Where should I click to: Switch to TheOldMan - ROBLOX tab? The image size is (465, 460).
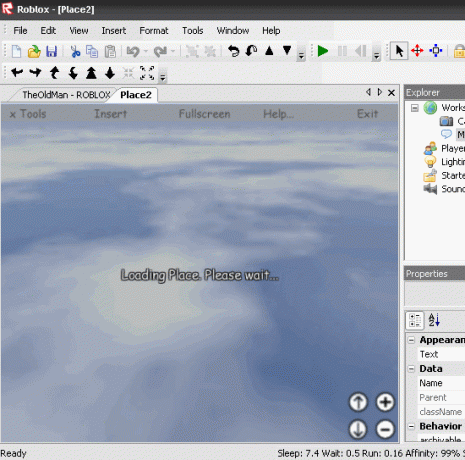pos(66,95)
